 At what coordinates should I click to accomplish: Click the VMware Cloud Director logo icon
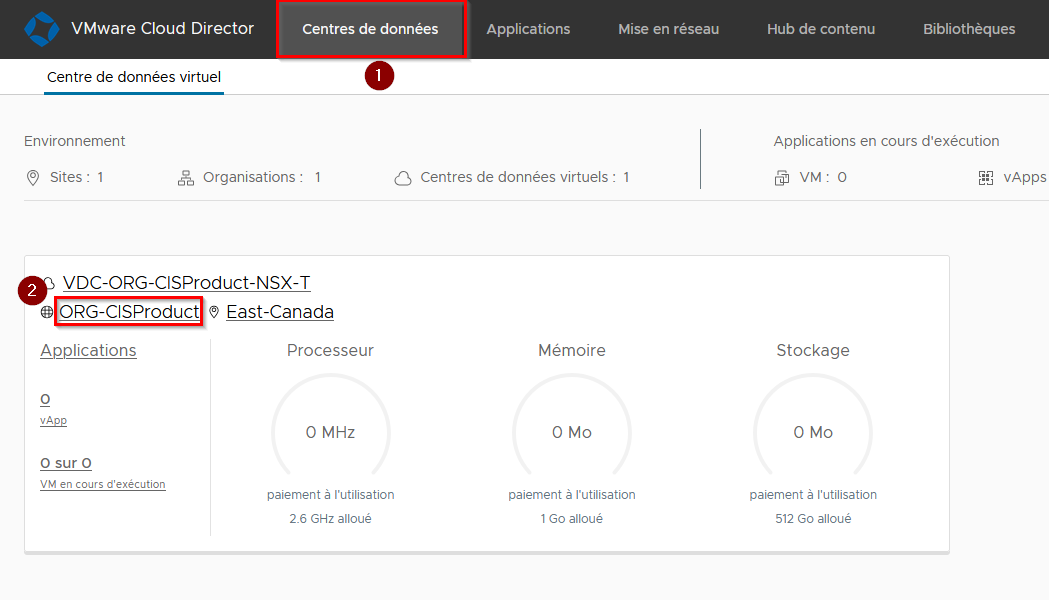point(41,29)
